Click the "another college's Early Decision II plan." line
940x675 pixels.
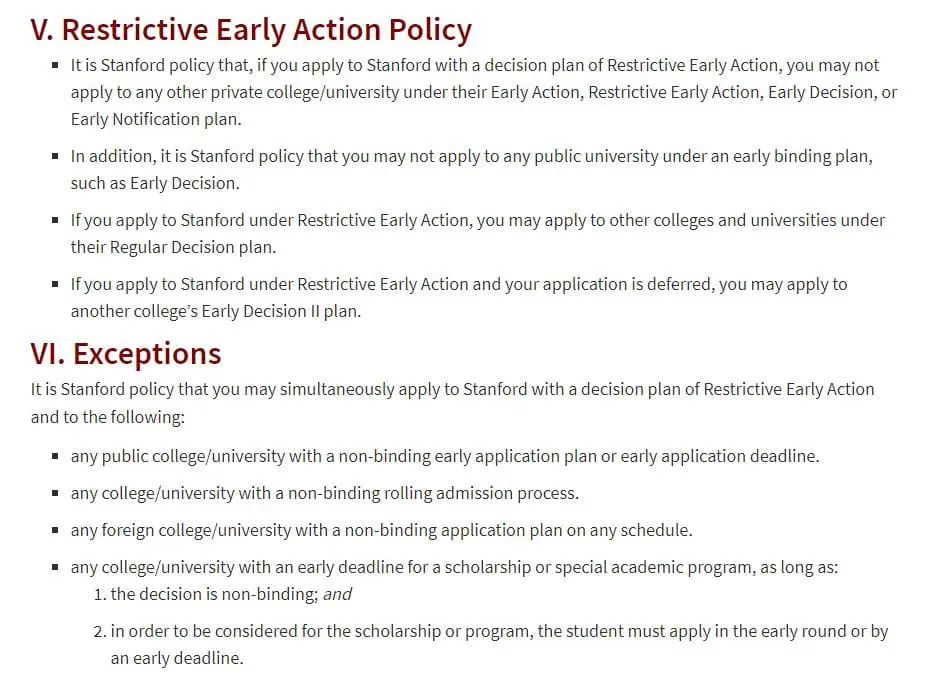coord(215,311)
